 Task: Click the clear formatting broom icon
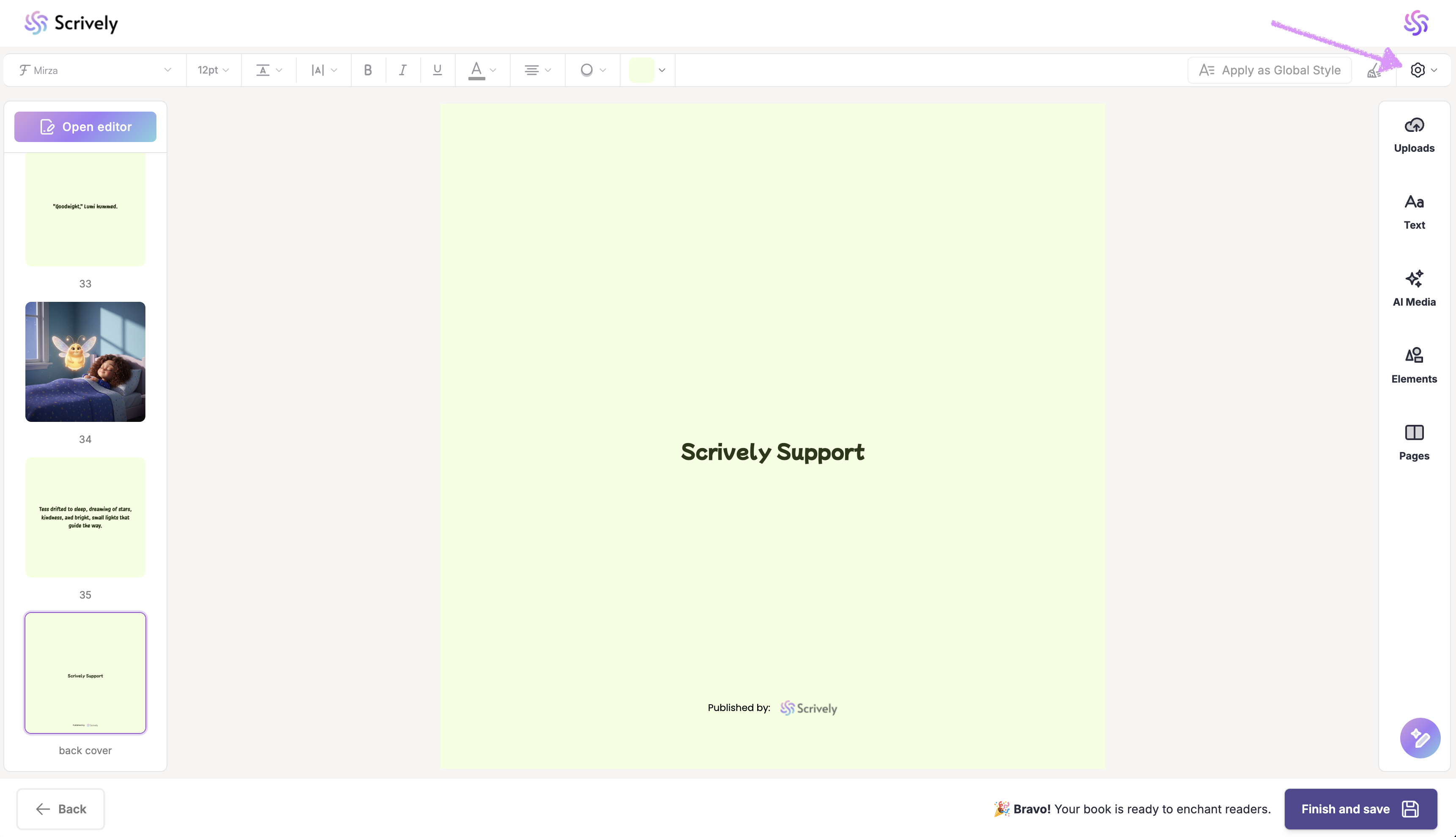pos(1373,71)
